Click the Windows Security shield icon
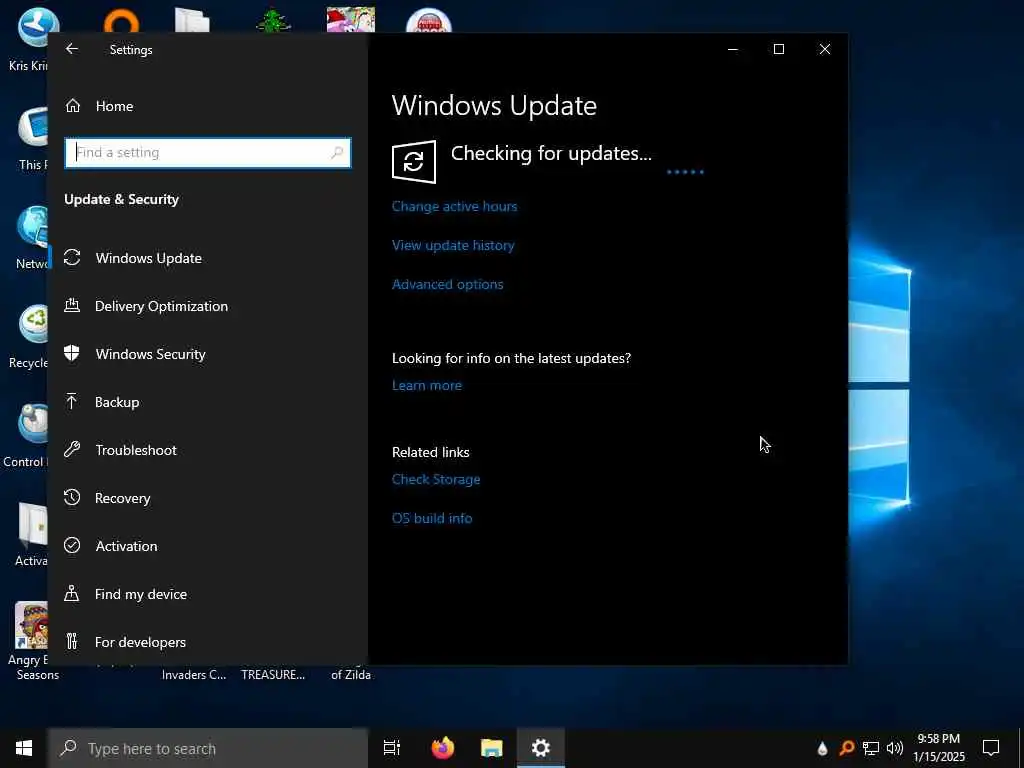 tap(72, 353)
